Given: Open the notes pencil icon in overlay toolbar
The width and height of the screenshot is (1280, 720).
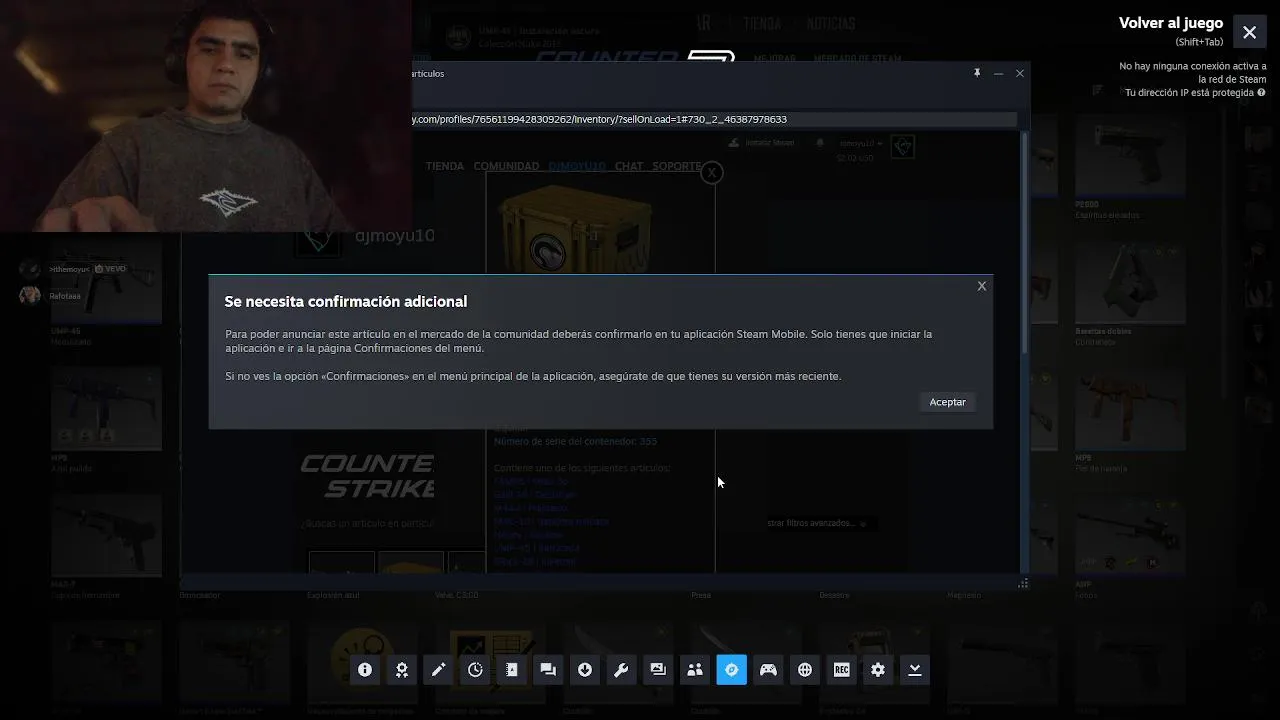Looking at the screenshot, I should [x=438, y=670].
